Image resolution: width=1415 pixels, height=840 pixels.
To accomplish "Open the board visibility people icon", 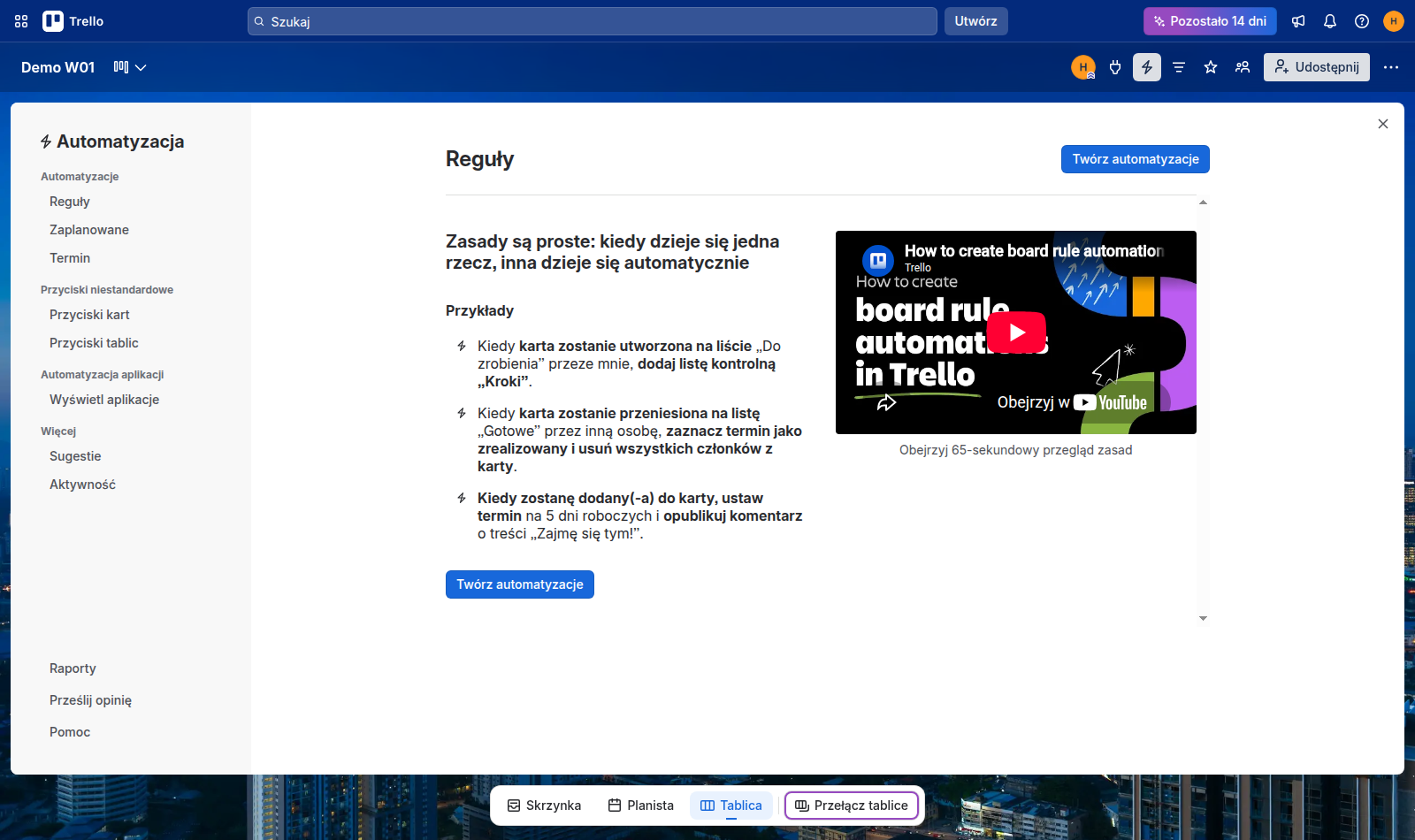I will tap(1243, 67).
